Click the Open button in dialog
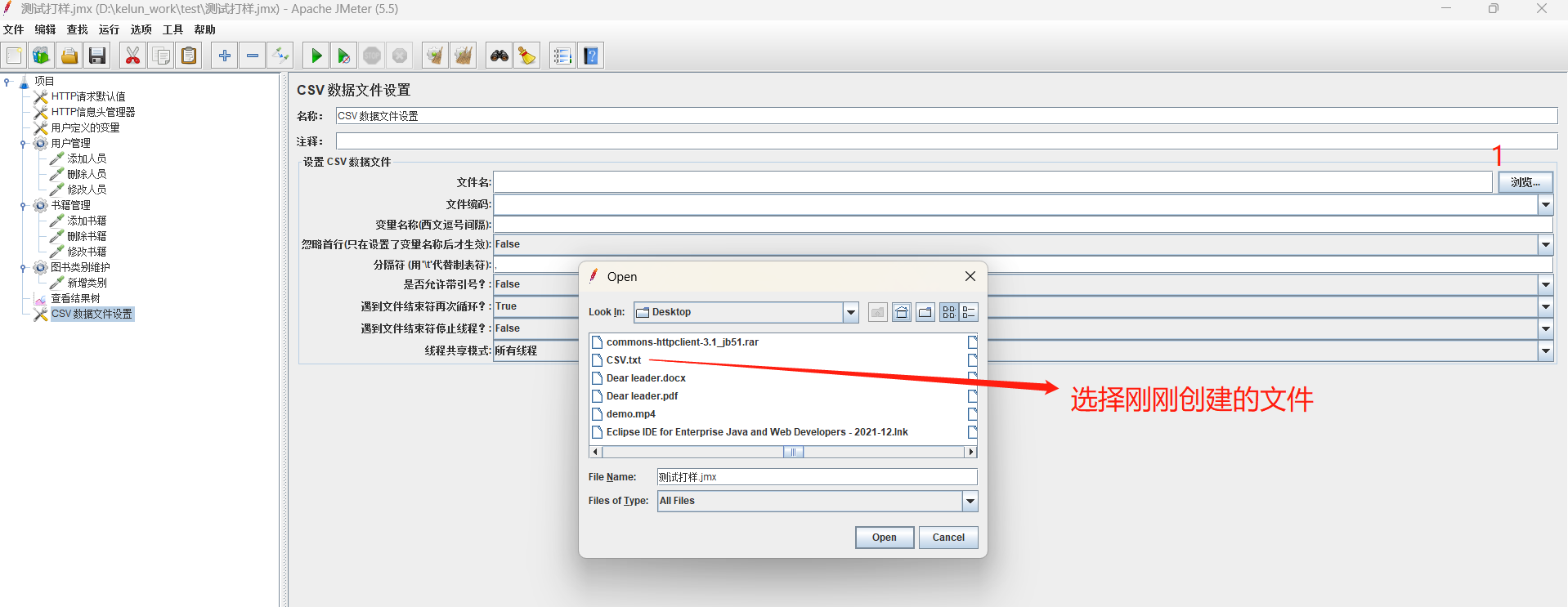Screen dimensions: 1568x607 coord(885,538)
